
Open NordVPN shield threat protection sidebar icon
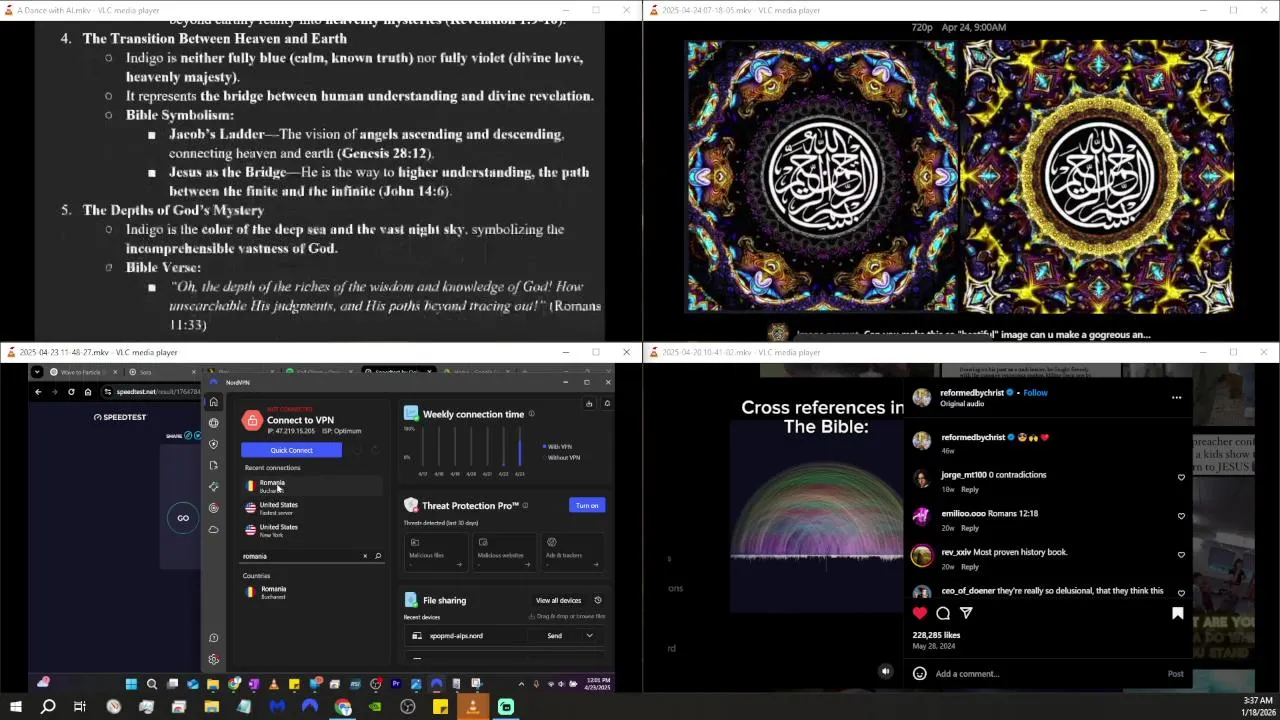click(x=213, y=444)
